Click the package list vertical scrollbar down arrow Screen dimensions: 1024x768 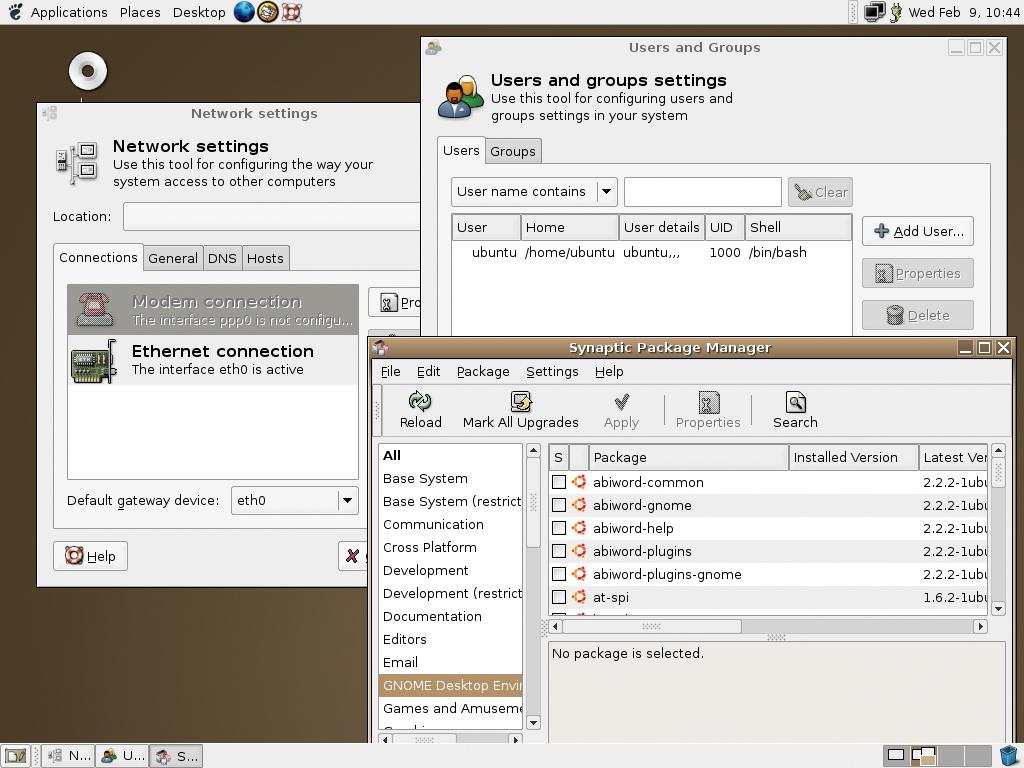tap(998, 609)
